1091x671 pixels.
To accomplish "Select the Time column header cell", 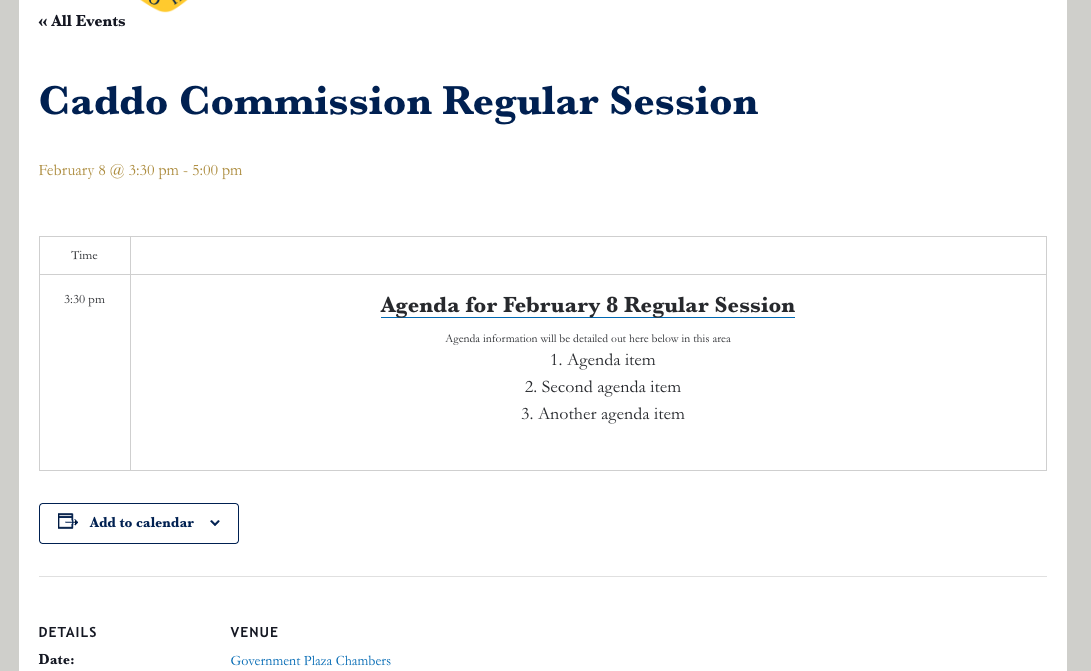I will (x=85, y=255).
